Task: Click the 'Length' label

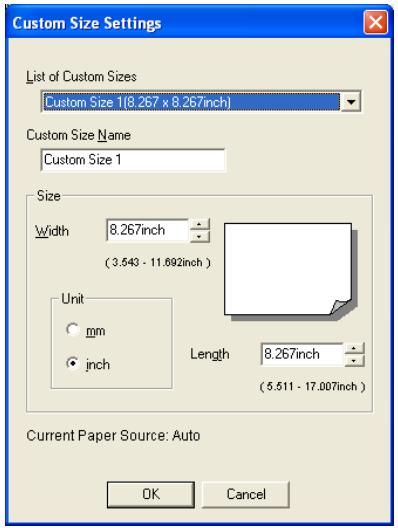Action: click(210, 355)
